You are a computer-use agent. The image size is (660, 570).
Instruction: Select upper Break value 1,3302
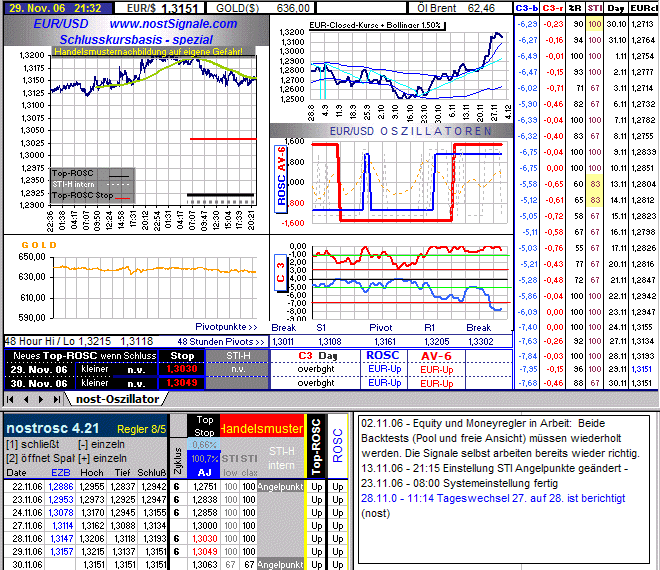coord(480,341)
